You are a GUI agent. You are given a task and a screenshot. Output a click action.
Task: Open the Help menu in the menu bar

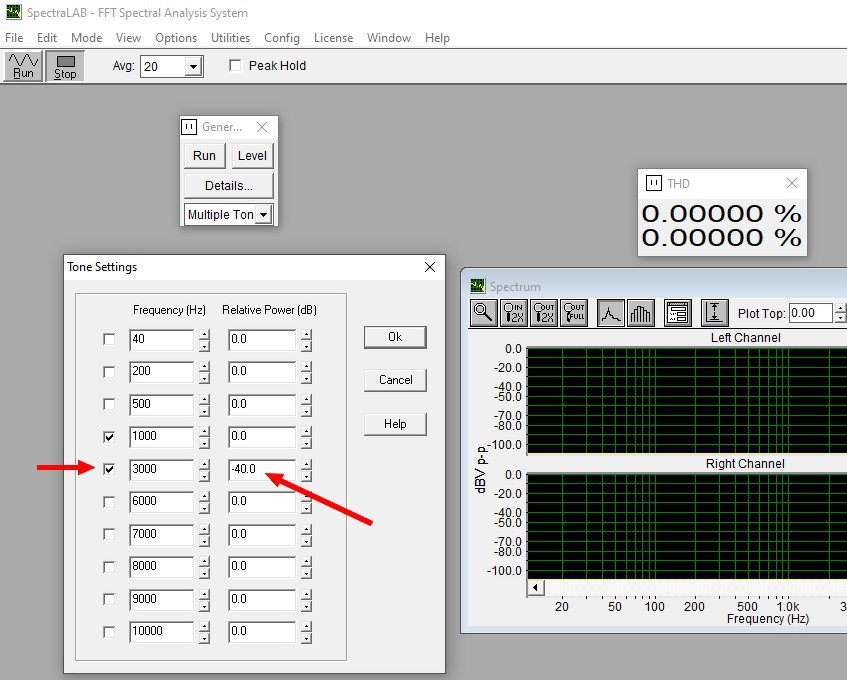pos(437,38)
